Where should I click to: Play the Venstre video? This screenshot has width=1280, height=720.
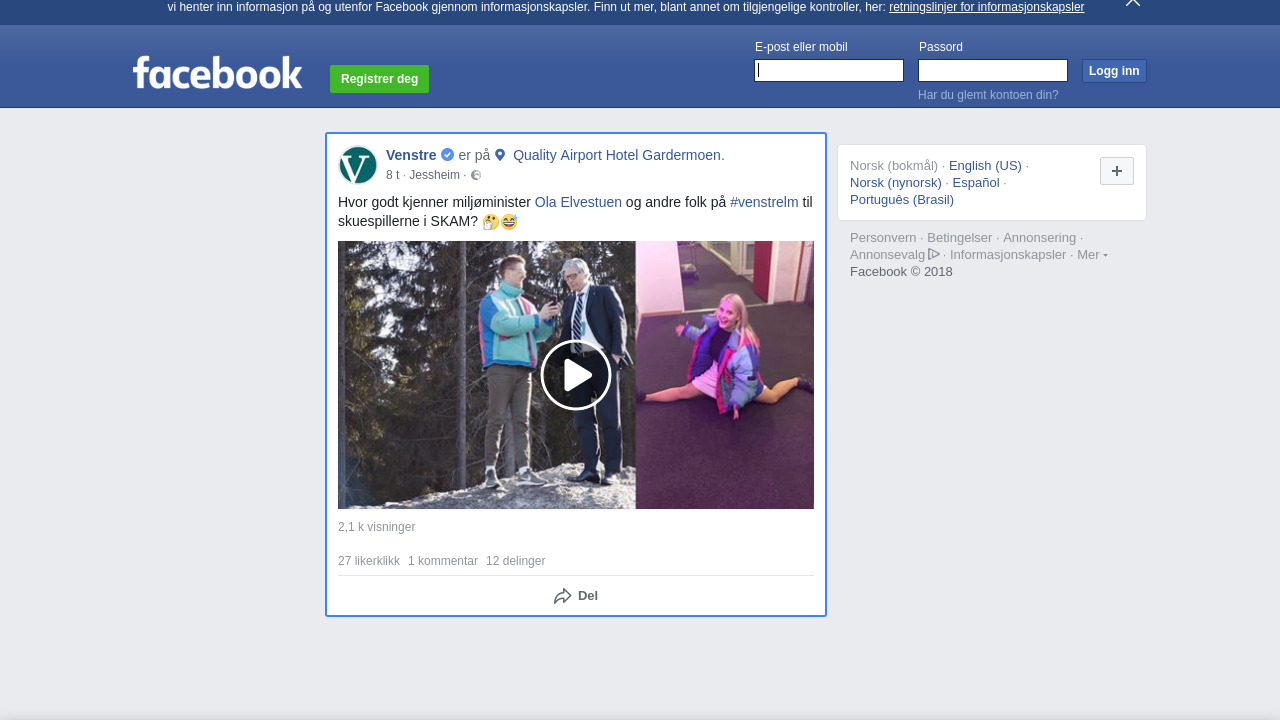pos(576,375)
